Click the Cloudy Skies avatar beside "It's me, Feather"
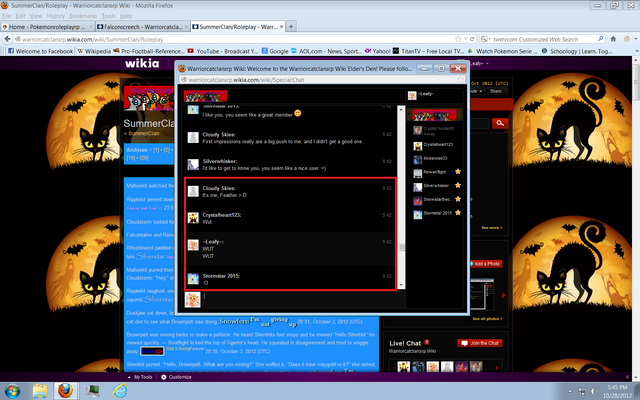 pyautogui.click(x=193, y=191)
